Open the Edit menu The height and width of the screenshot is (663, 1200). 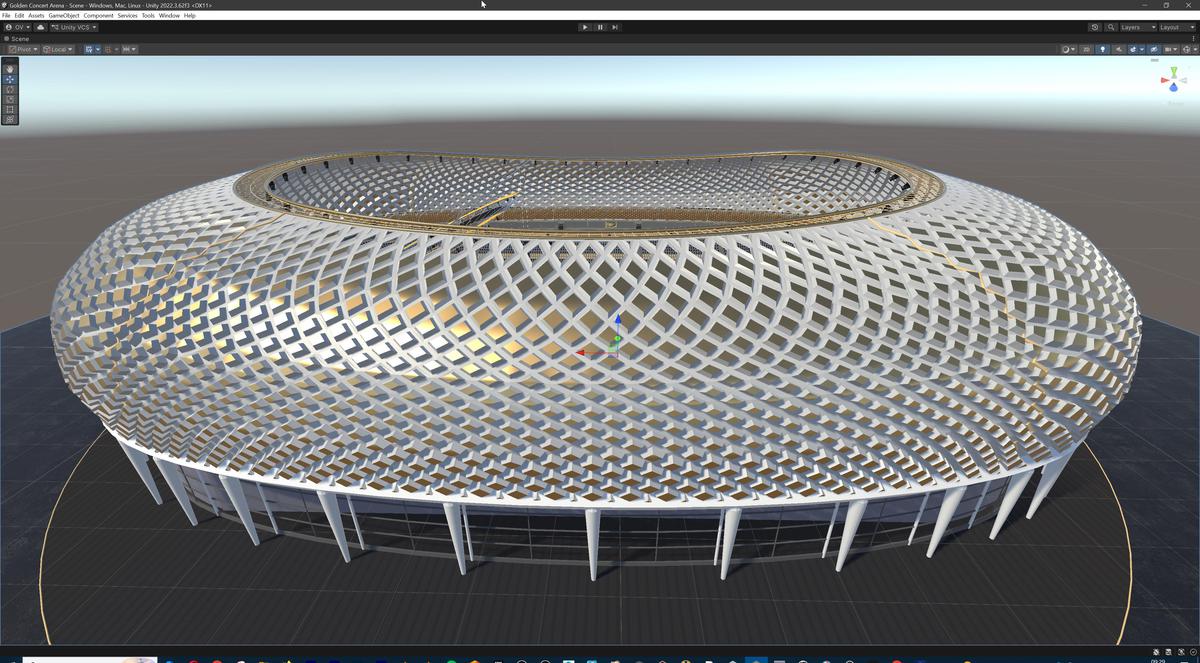point(20,16)
